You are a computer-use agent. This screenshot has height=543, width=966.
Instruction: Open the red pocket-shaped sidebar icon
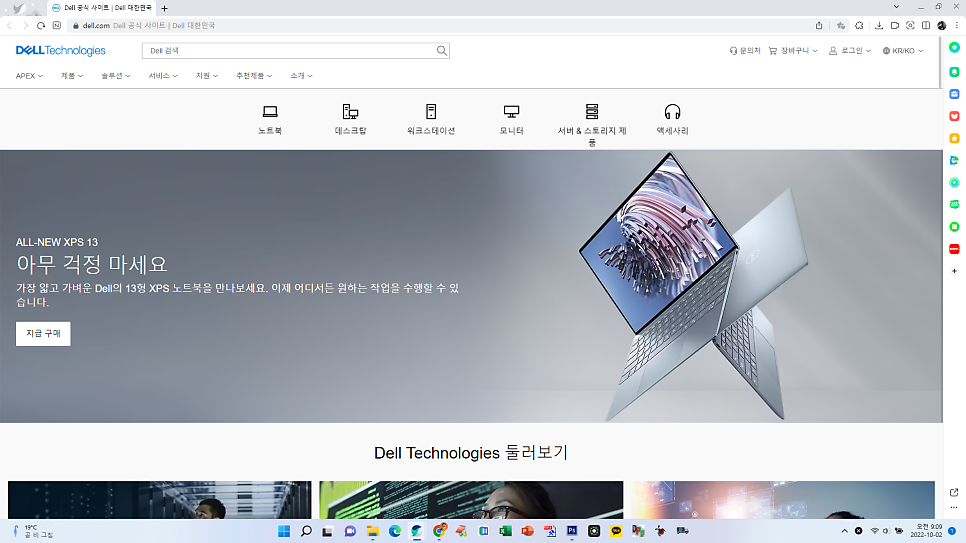pyautogui.click(x=954, y=116)
